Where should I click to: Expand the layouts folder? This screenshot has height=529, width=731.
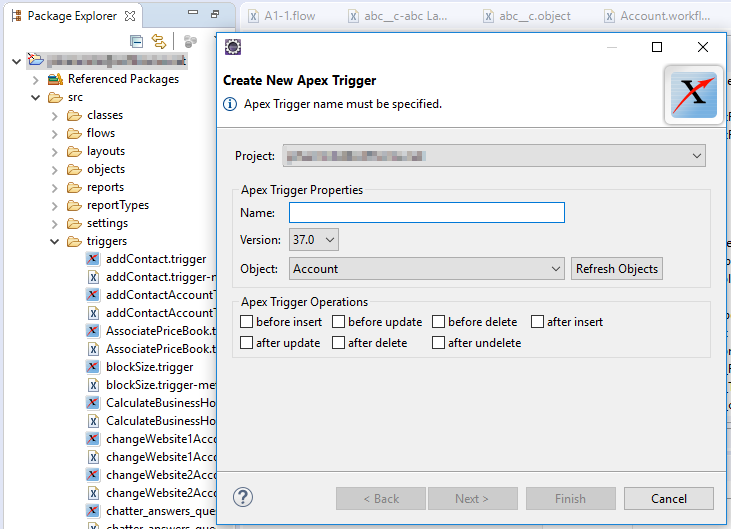(x=55, y=152)
